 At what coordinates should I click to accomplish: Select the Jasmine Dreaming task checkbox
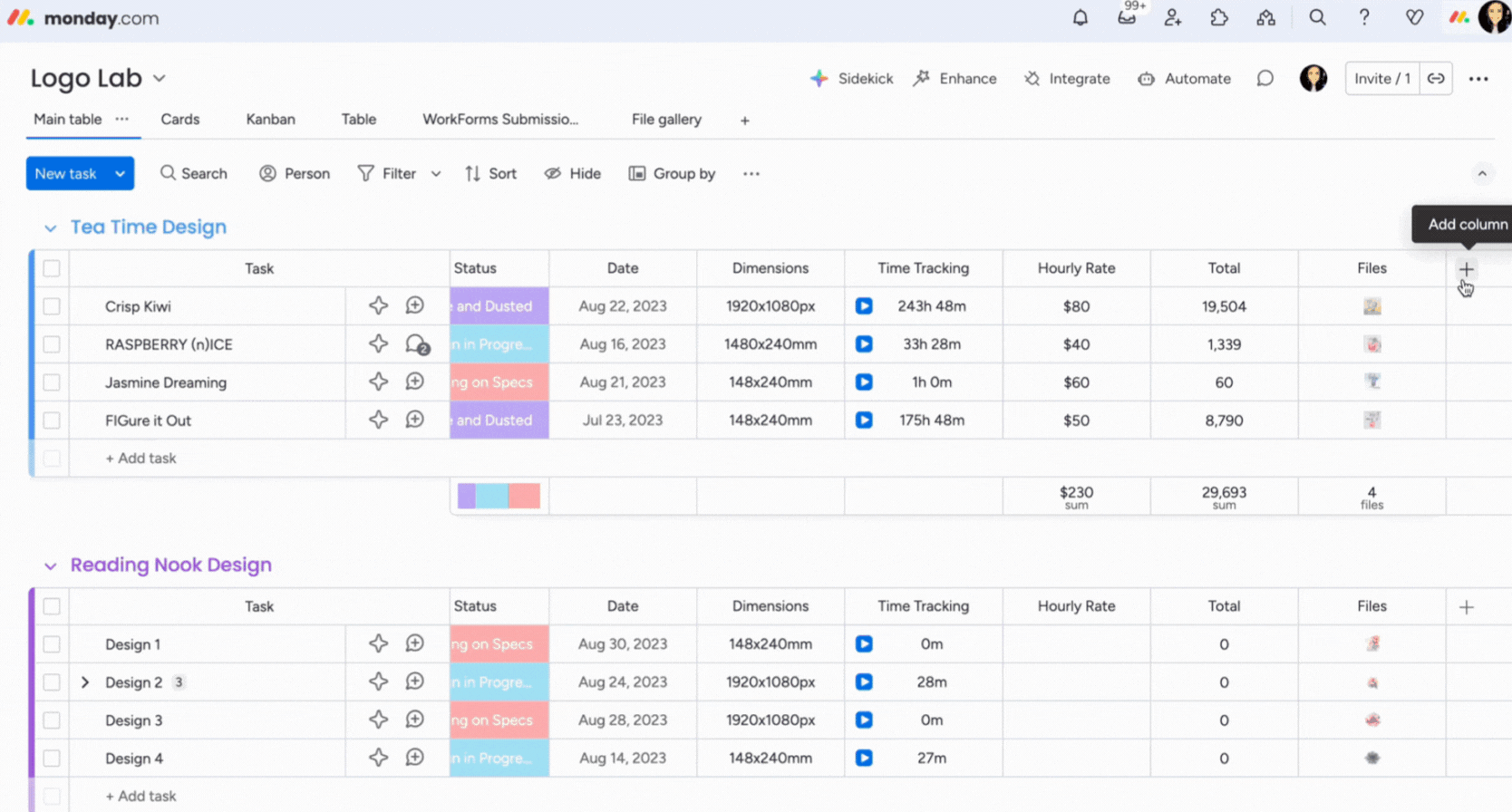point(52,382)
